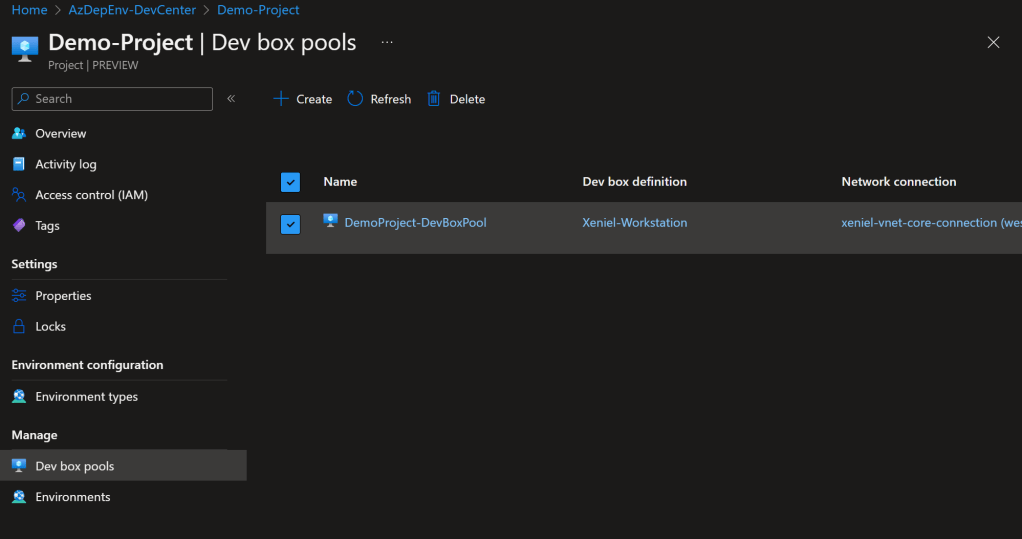Click the Environment types icon

(x=19, y=397)
